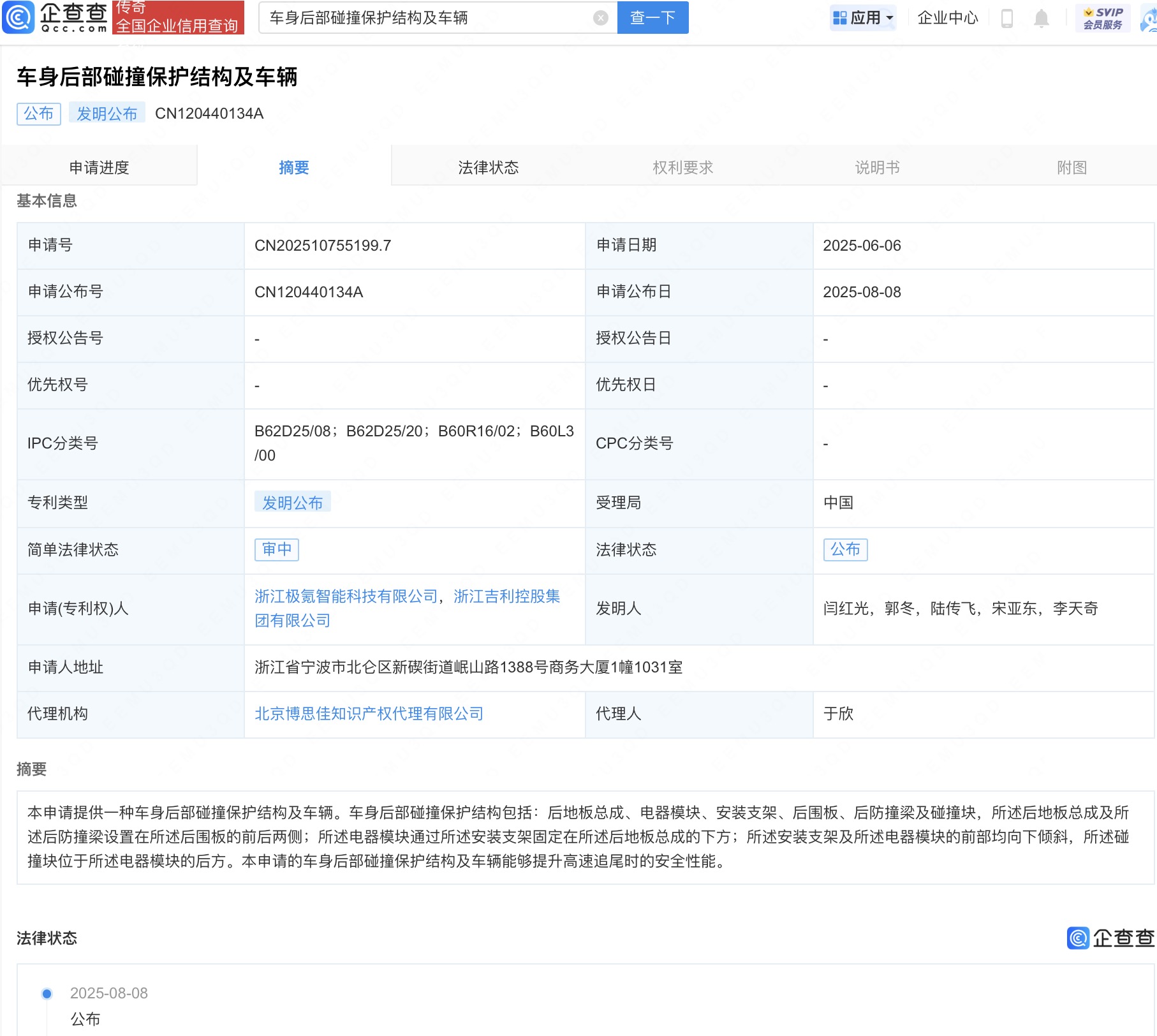Clear the search box using the x icon
This screenshot has width=1157, height=1036.
click(600, 18)
